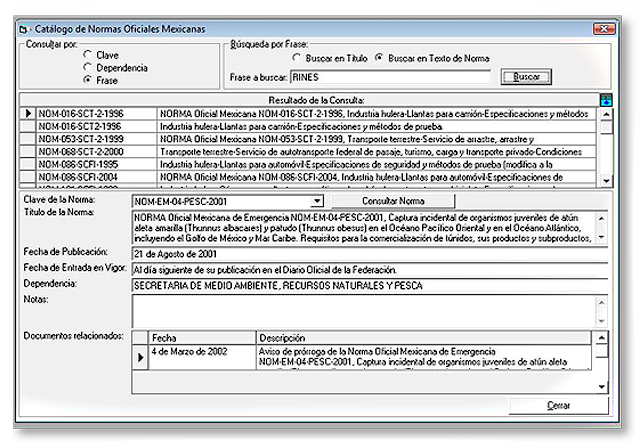
Task: Select result row NOM-086-SCFI-1995
Action: pyautogui.click(x=308, y=164)
